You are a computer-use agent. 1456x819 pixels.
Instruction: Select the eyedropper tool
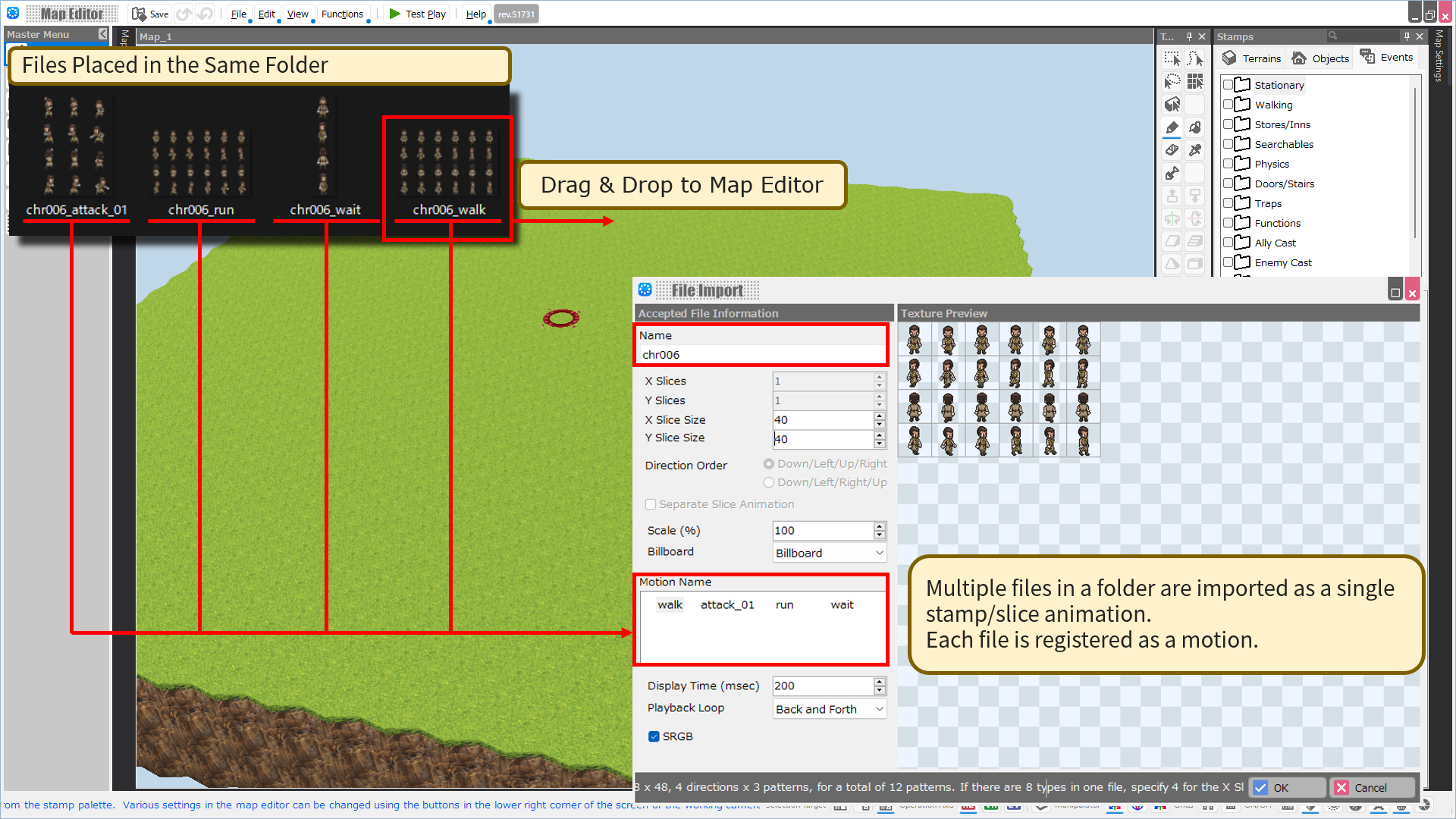coord(1195,150)
